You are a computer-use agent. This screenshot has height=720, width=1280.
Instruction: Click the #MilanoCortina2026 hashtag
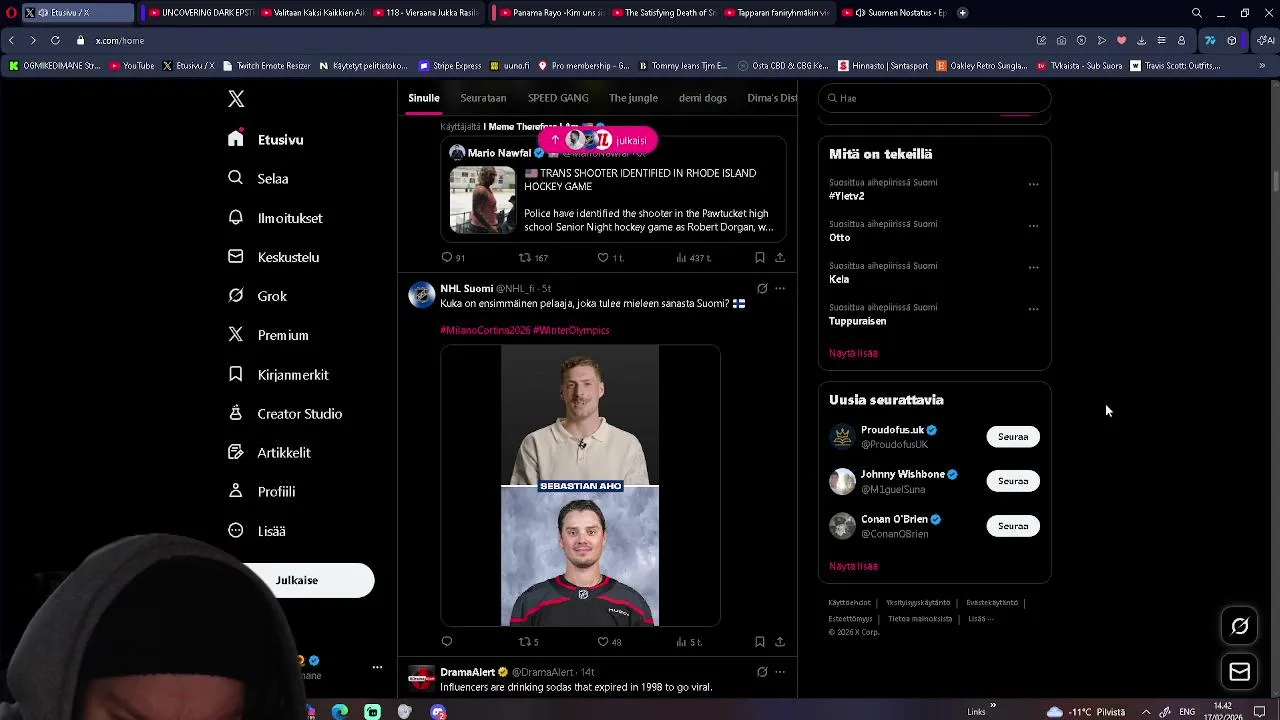click(x=485, y=330)
